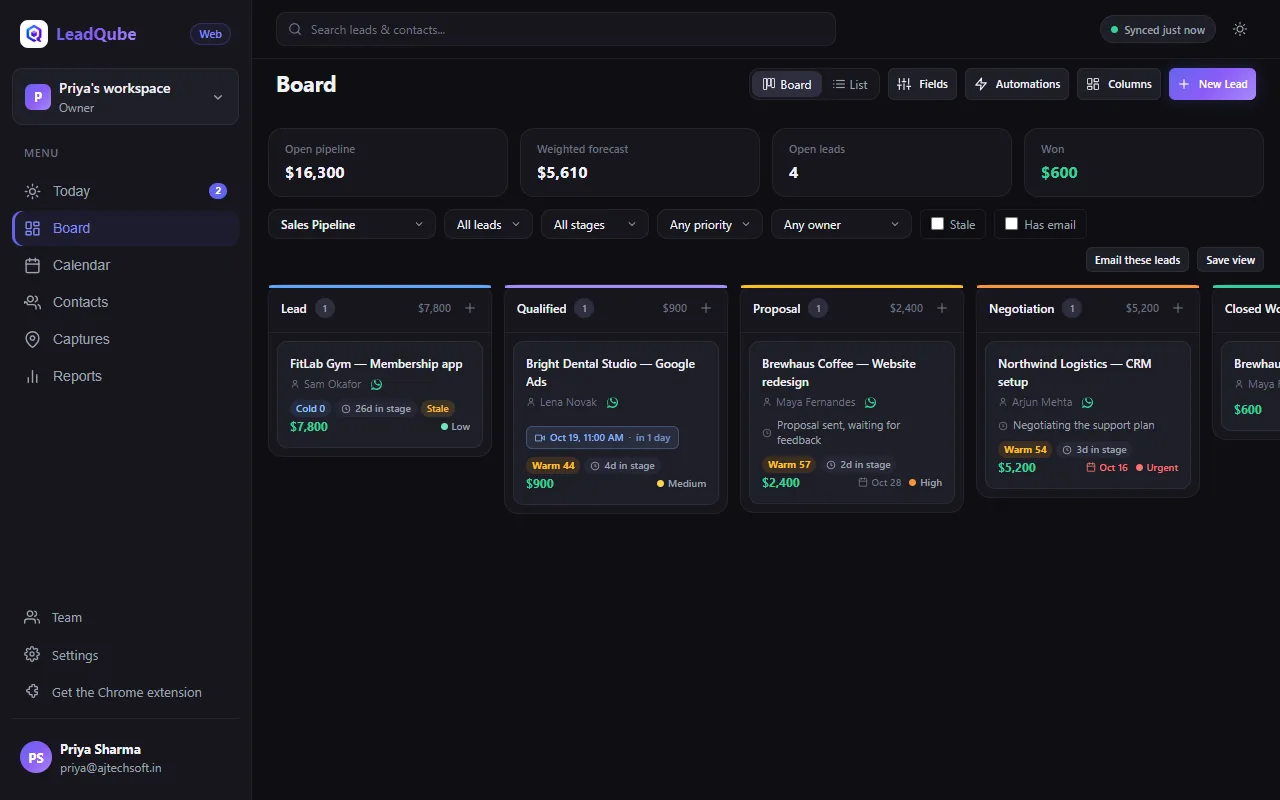This screenshot has width=1280, height=800.
Task: Click the Get the Chrome extension puzzle icon
Action: click(x=32, y=692)
